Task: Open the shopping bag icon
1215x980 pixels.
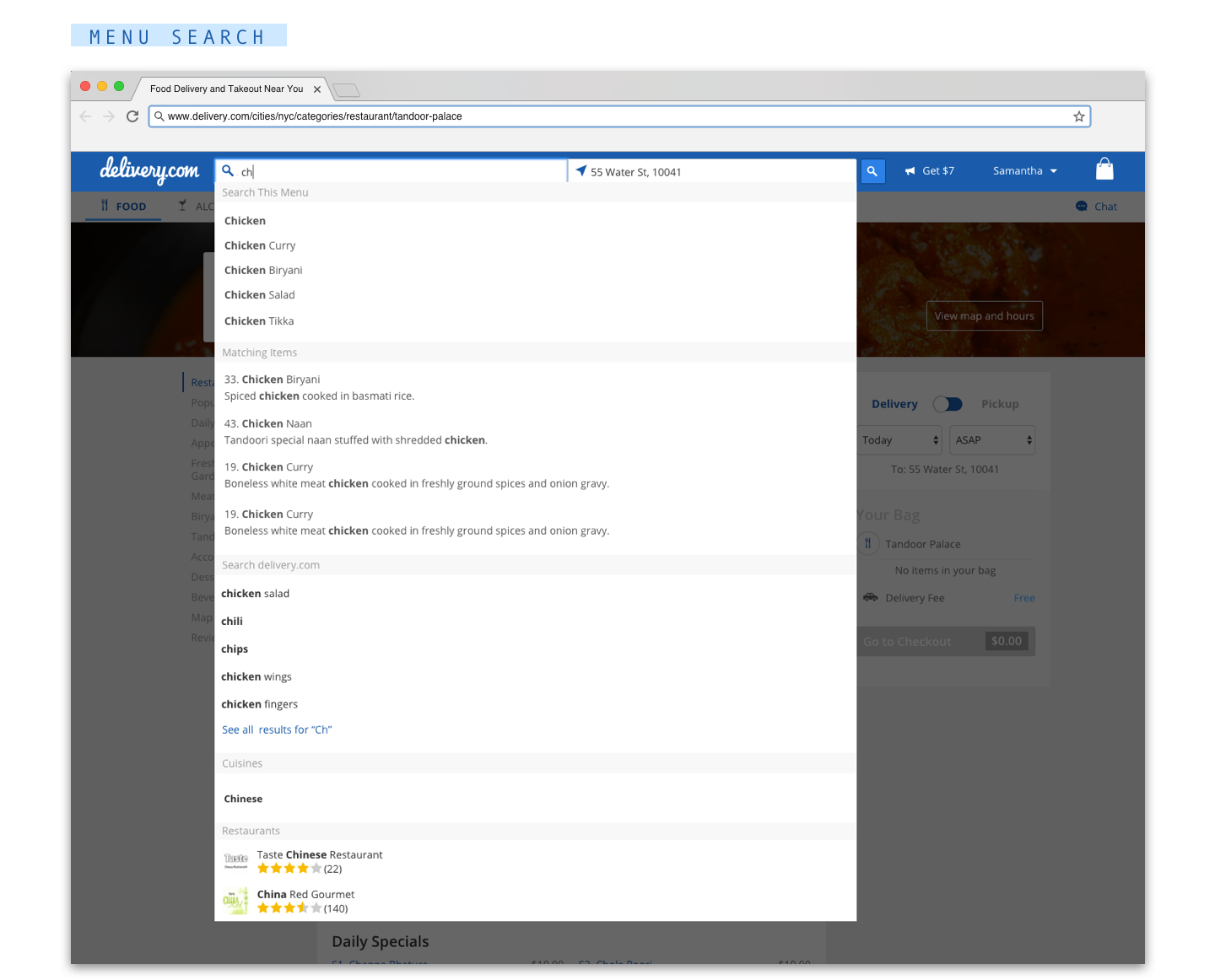Action: (1104, 169)
